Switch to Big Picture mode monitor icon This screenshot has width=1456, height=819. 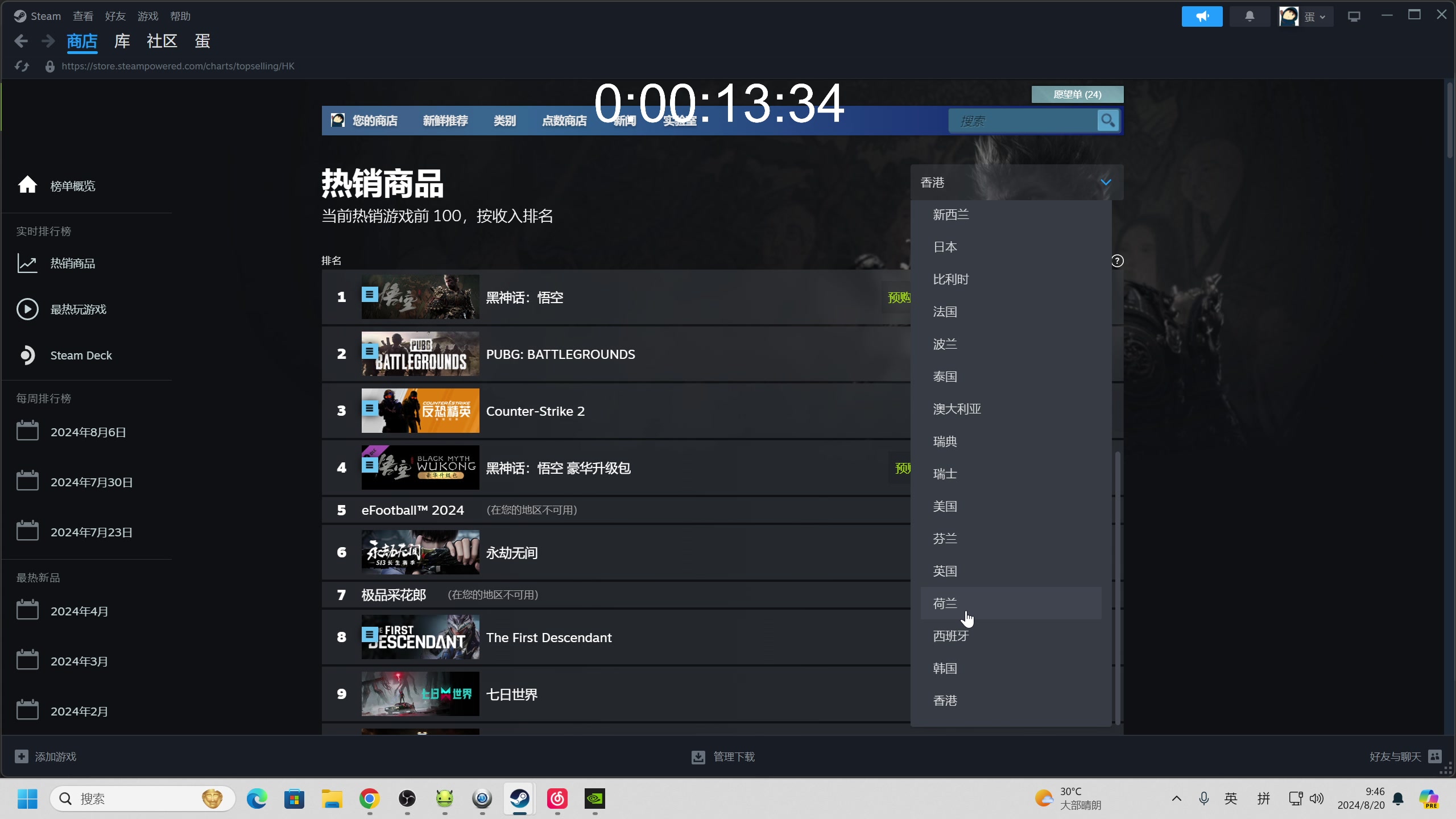(1354, 16)
